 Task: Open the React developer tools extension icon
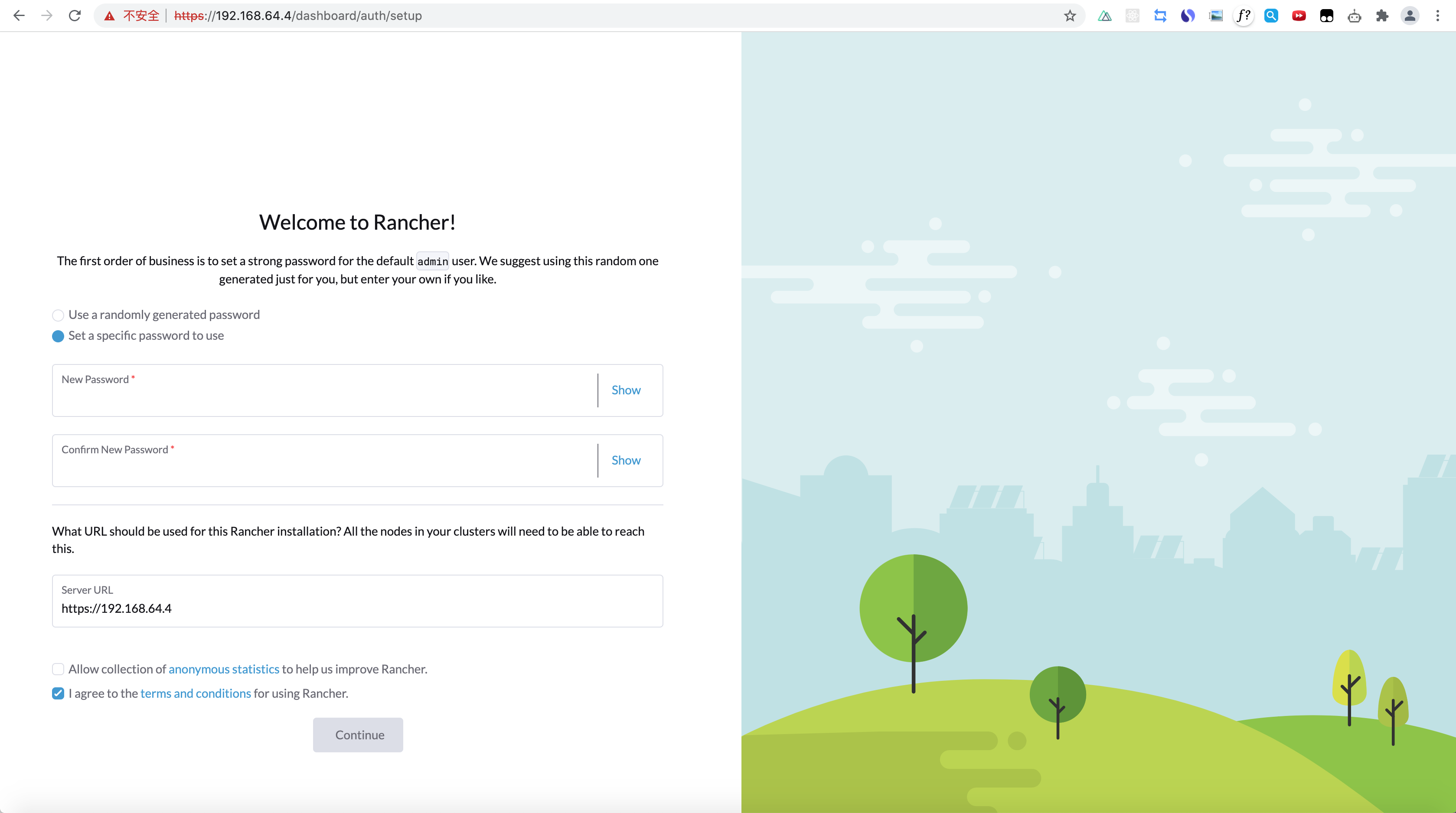[1132, 16]
